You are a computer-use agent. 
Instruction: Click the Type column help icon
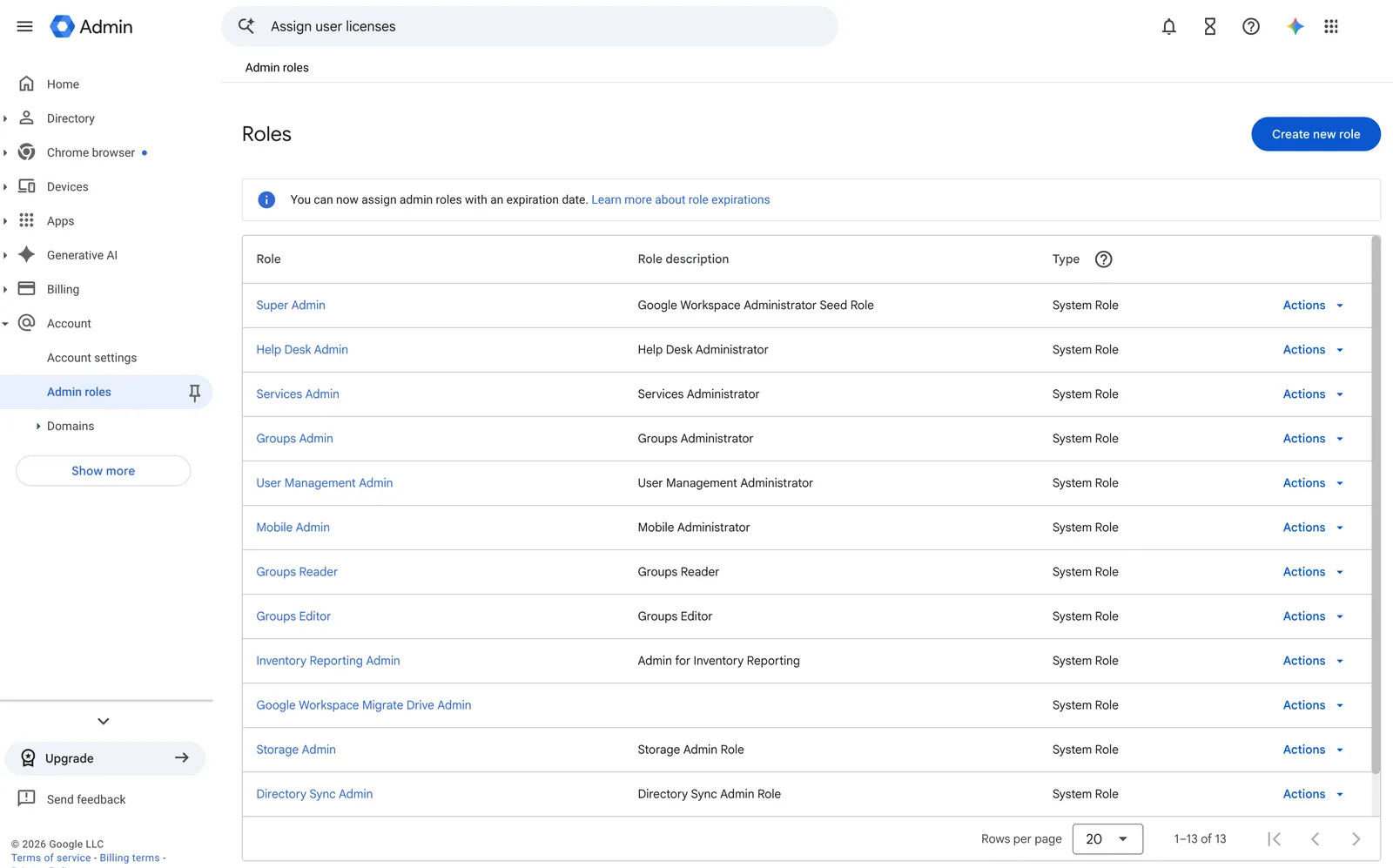tap(1103, 259)
